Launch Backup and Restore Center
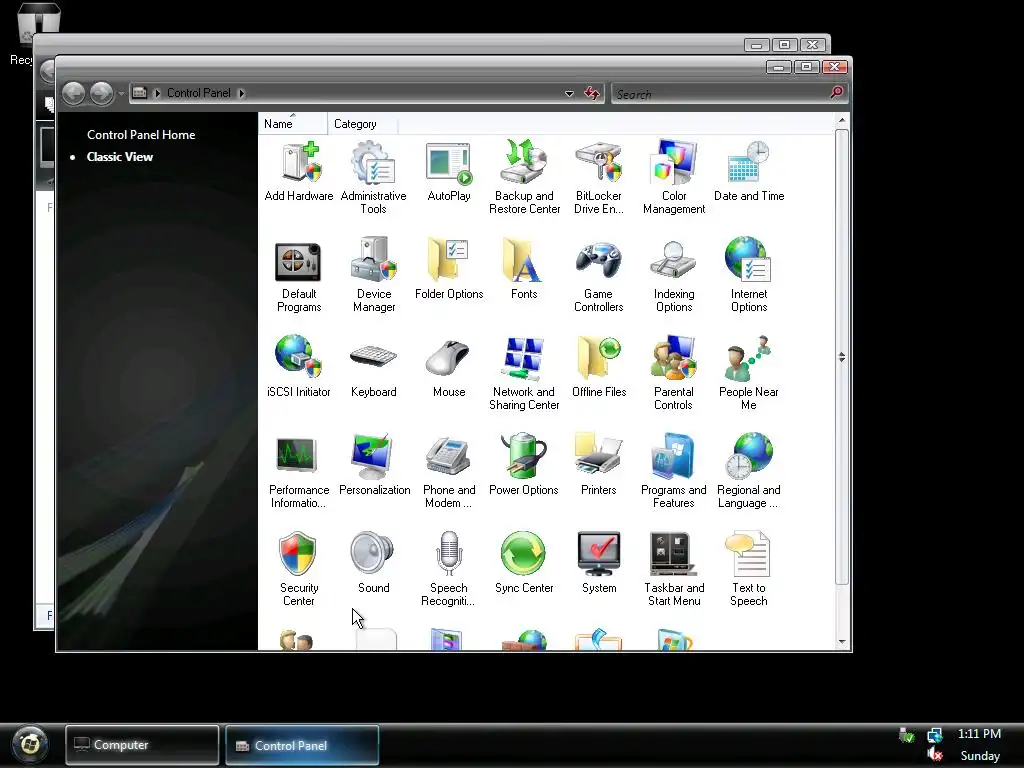The image size is (1024, 768). tap(524, 178)
